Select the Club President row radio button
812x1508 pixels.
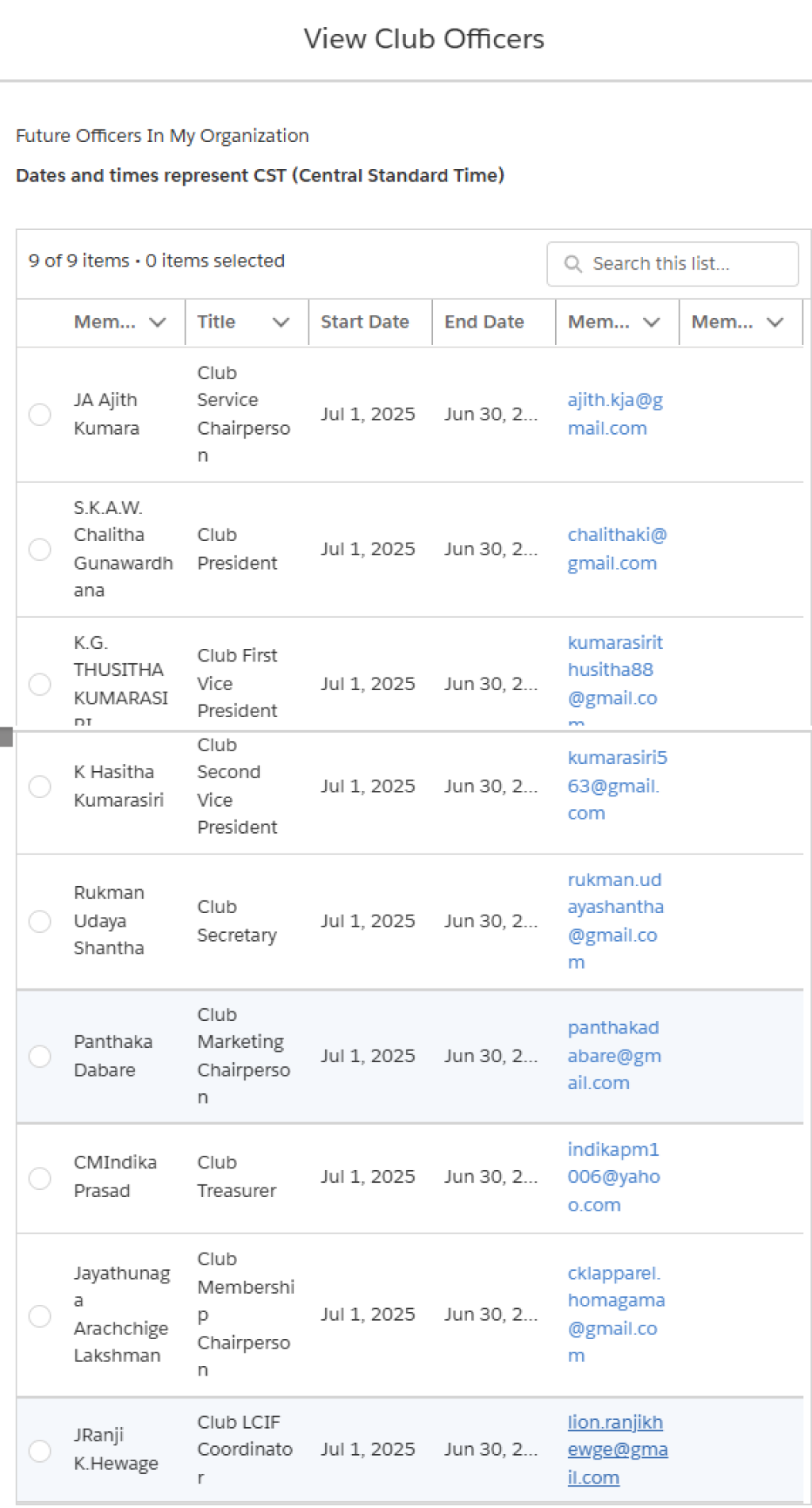(x=40, y=549)
